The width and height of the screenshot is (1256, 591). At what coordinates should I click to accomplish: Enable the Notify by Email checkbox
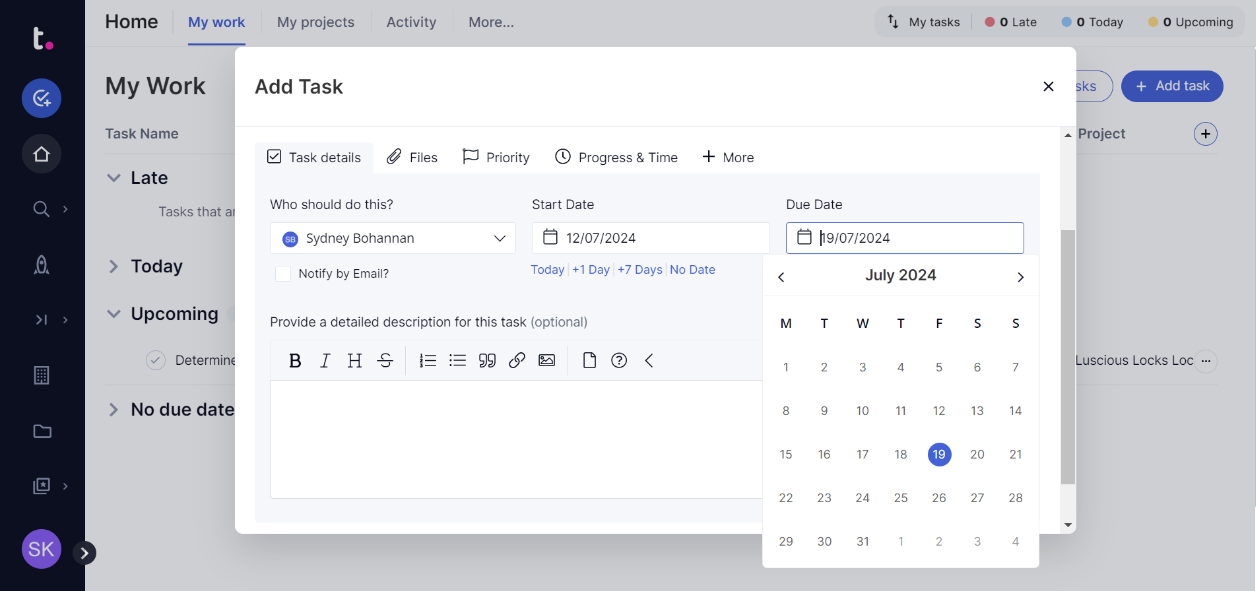point(283,273)
